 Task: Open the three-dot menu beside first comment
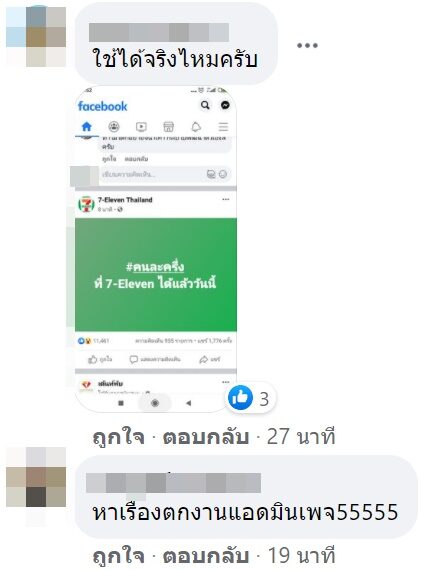(307, 45)
